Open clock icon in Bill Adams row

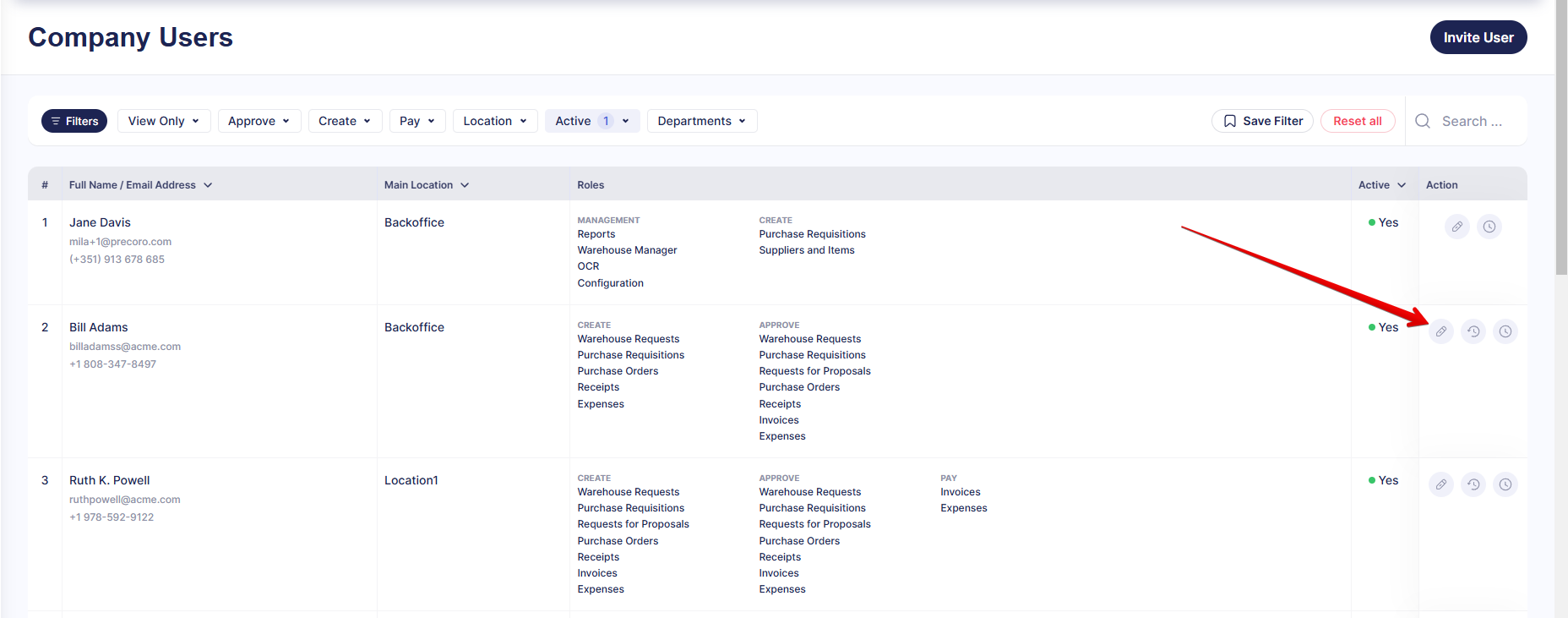[x=1505, y=331]
